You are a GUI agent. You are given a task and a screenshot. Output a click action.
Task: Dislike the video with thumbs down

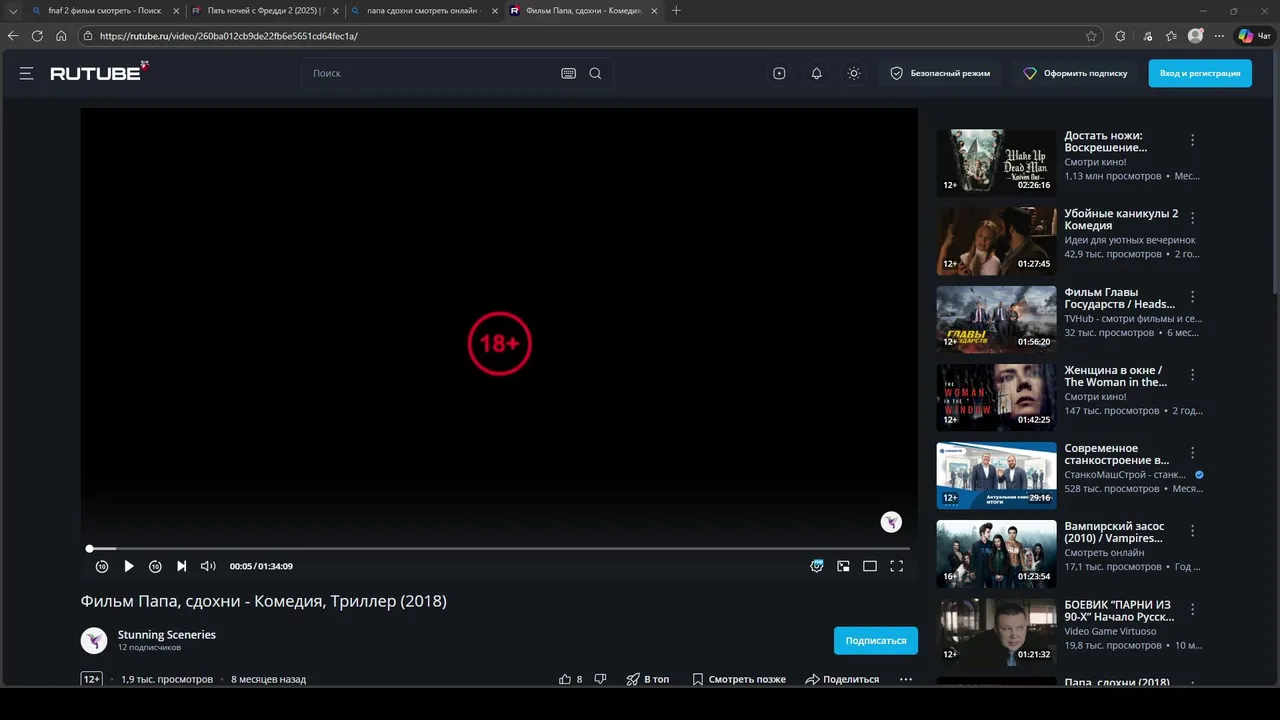click(x=600, y=679)
